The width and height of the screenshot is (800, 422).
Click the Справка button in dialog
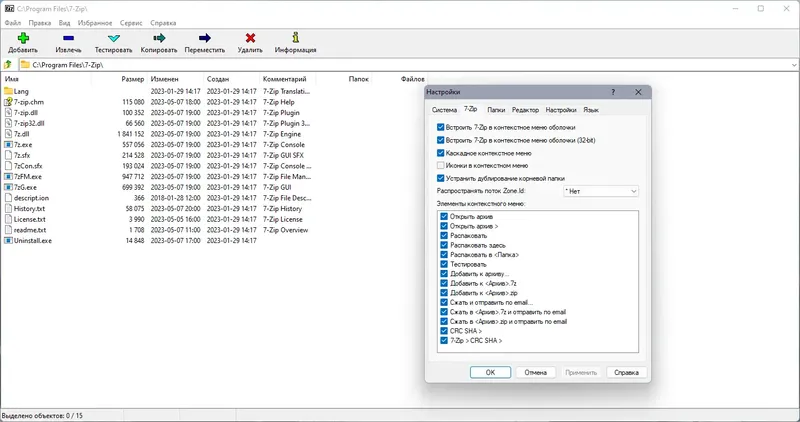(x=627, y=373)
